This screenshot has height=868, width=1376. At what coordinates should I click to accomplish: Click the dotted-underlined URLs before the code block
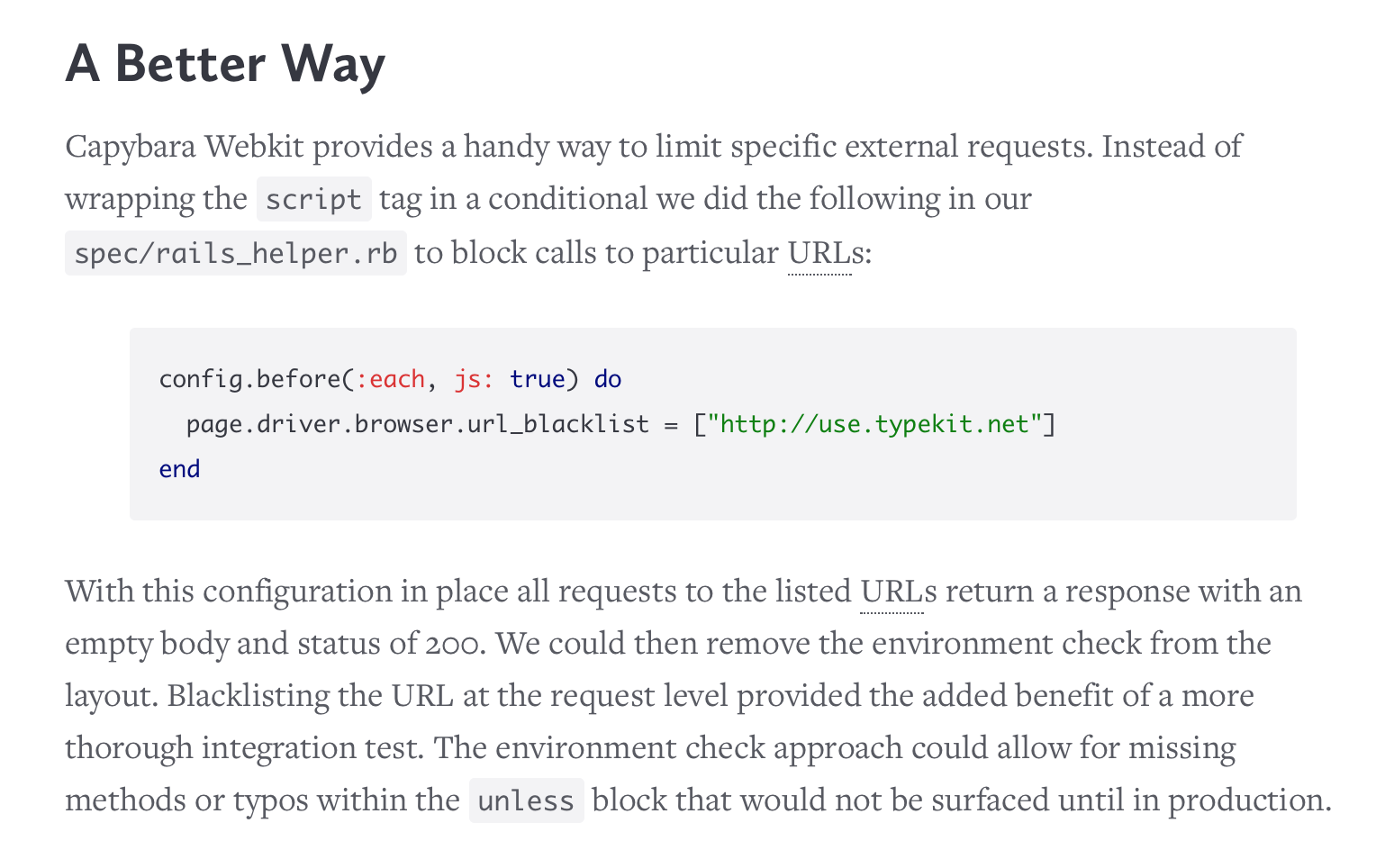point(819,253)
